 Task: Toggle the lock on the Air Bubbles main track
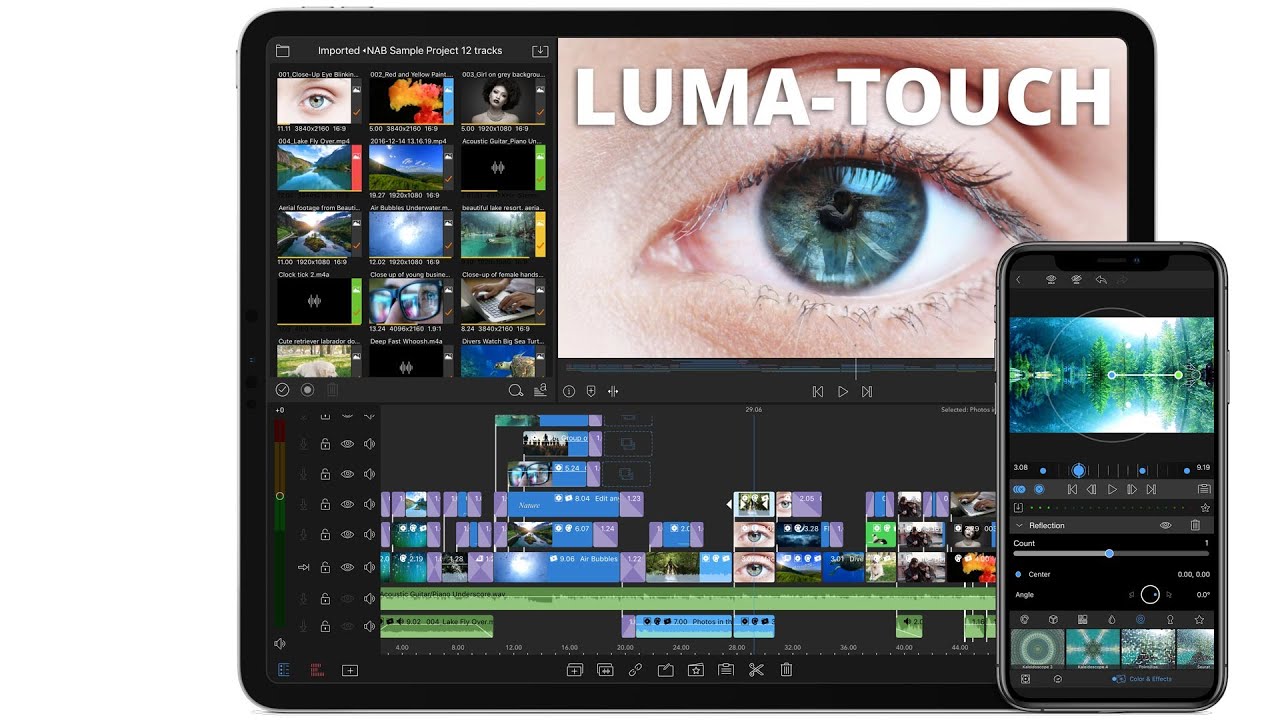pyautogui.click(x=325, y=567)
